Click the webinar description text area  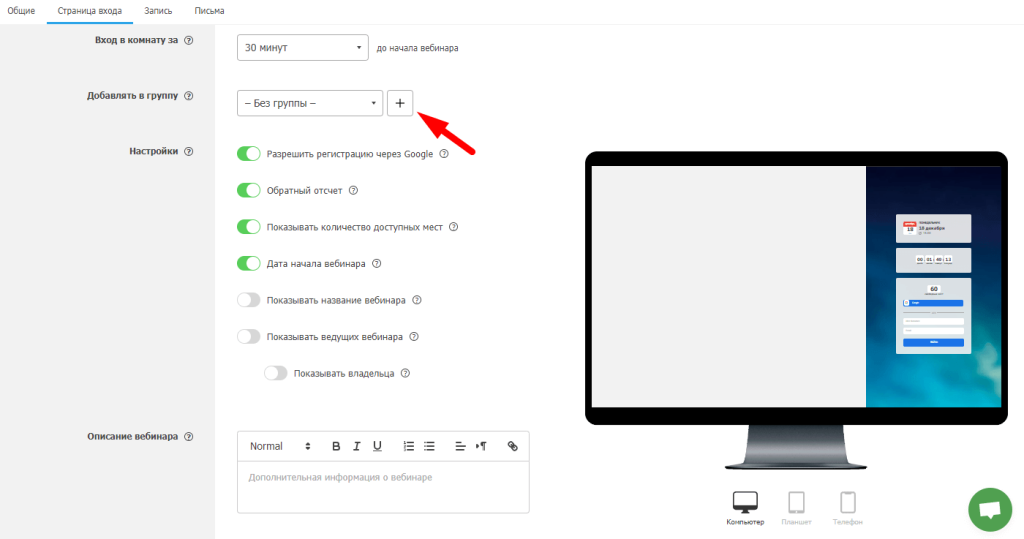point(383,487)
